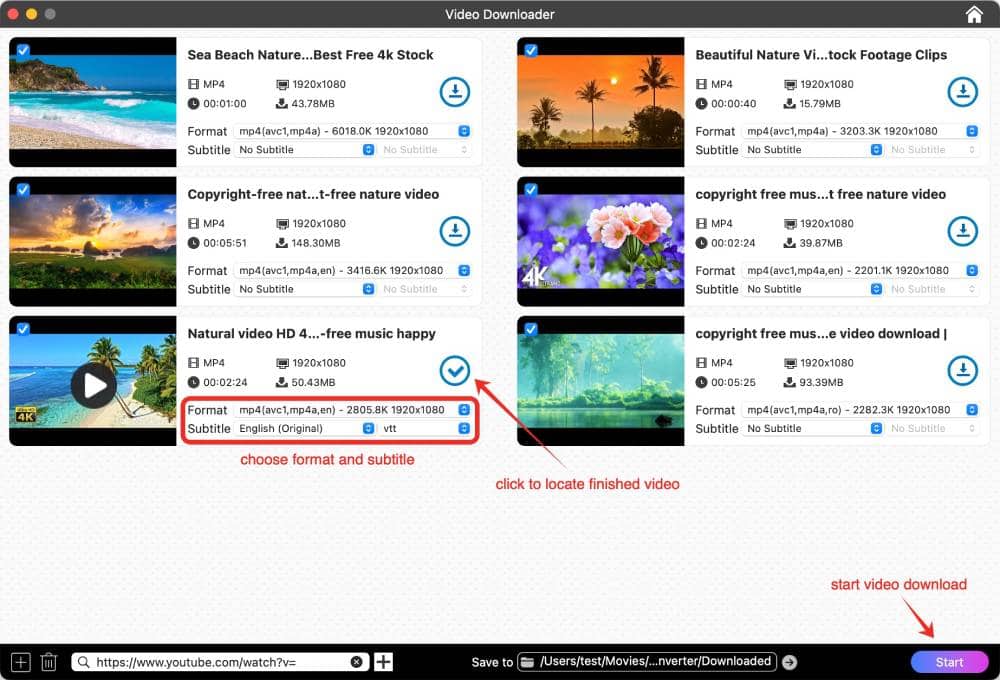The width and height of the screenshot is (1000, 680).
Task: Click the Save to folder path
Action: (655, 661)
